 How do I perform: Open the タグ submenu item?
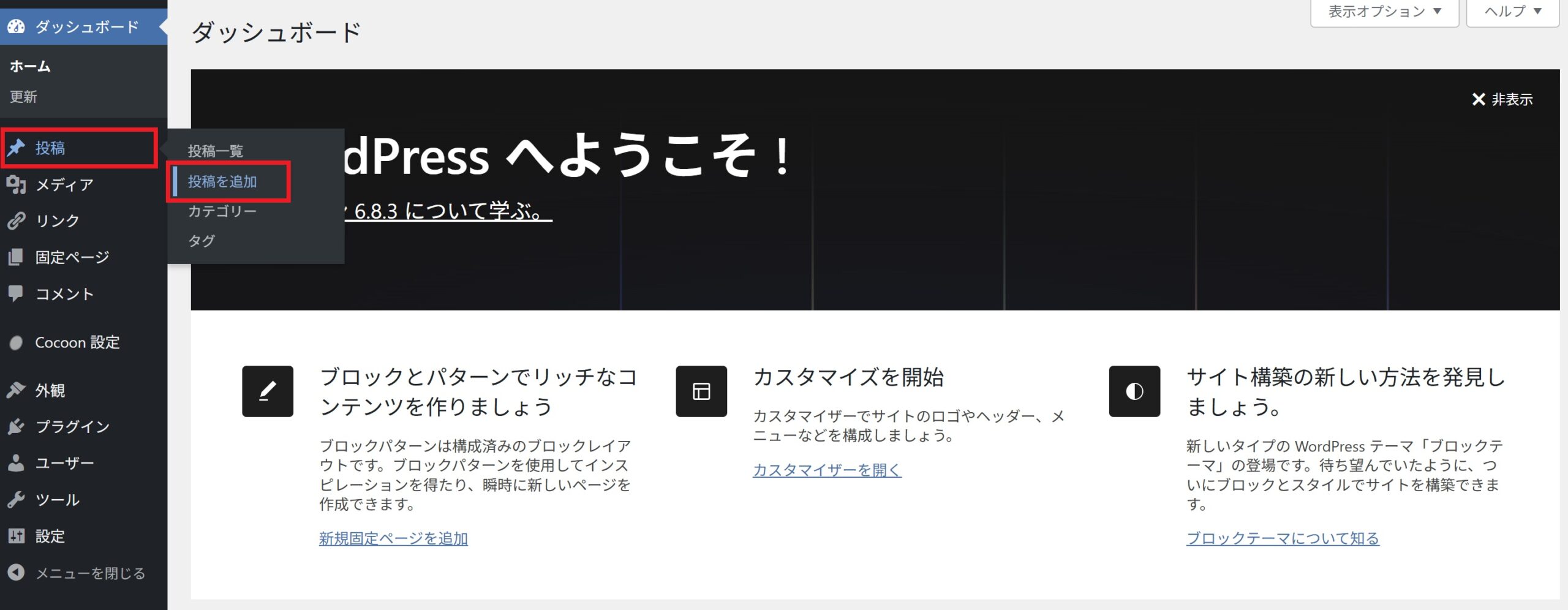[x=202, y=241]
